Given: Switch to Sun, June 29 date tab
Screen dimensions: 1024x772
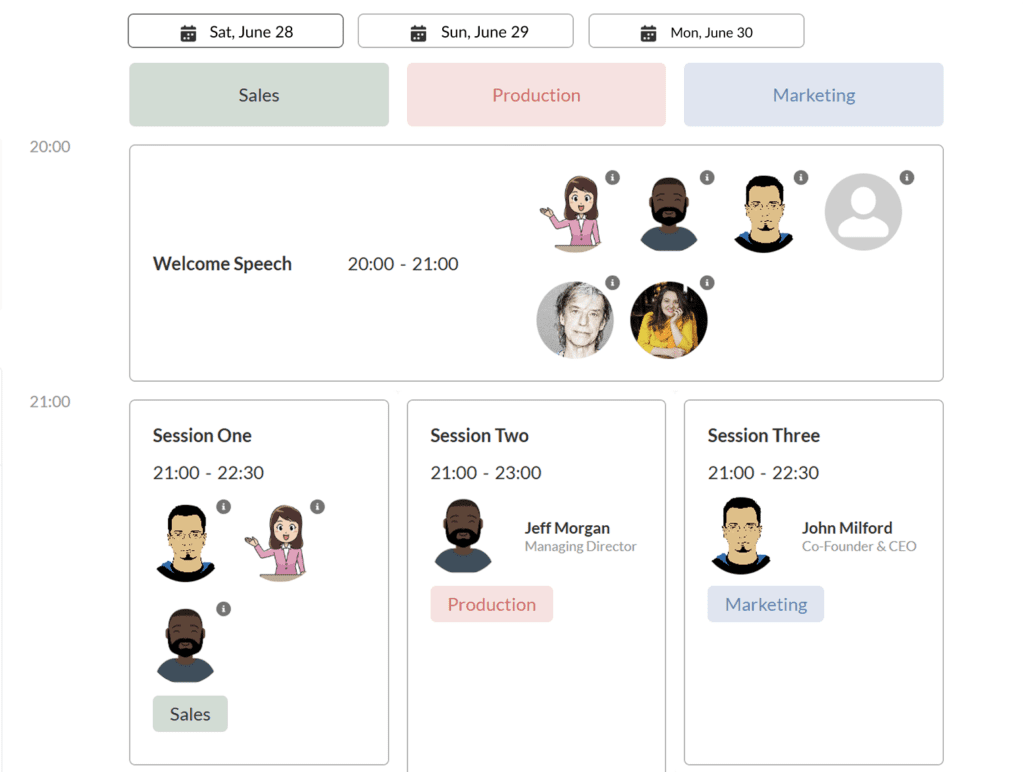Looking at the screenshot, I should 466,32.
